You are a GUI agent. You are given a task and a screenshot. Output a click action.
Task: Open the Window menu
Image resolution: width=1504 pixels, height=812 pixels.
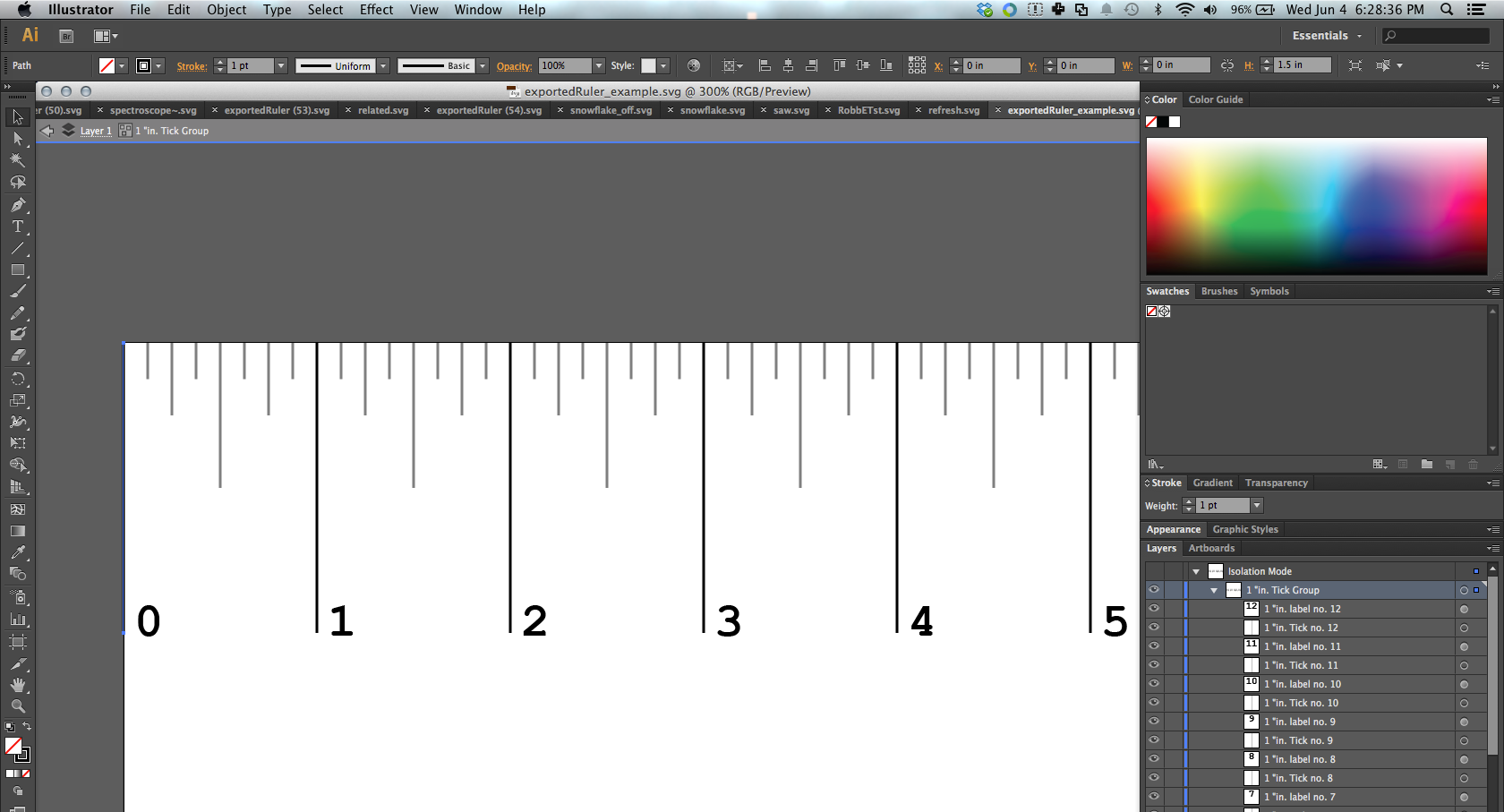tap(477, 10)
